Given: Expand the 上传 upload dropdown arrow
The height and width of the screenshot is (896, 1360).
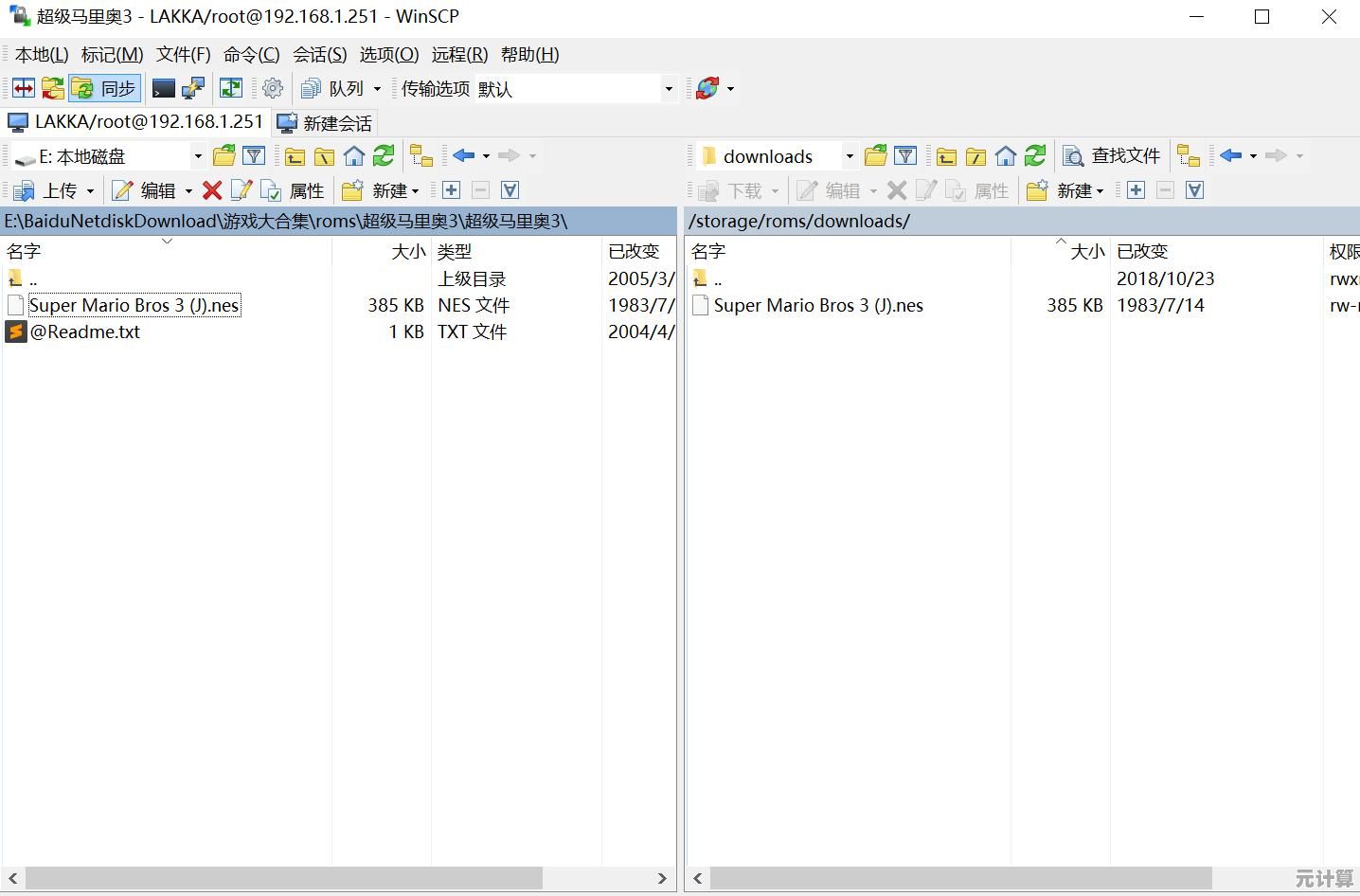Looking at the screenshot, I should pyautogui.click(x=91, y=191).
